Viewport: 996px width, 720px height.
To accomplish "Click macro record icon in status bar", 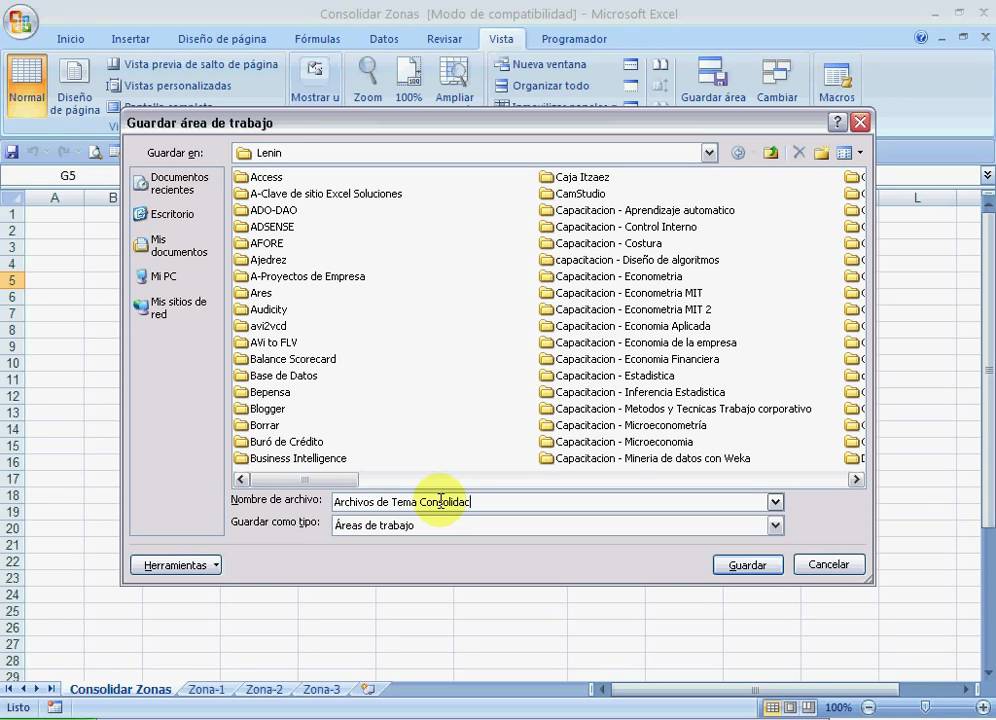I will (55, 707).
